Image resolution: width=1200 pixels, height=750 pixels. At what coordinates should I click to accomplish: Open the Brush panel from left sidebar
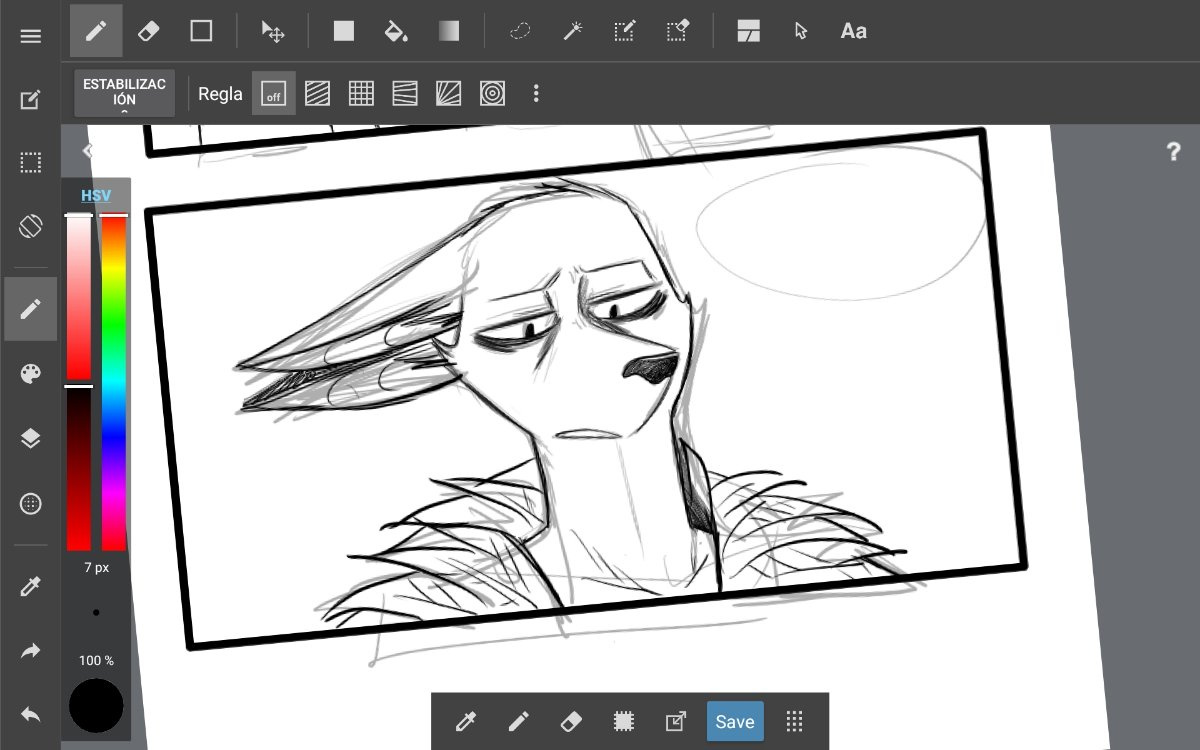click(30, 309)
